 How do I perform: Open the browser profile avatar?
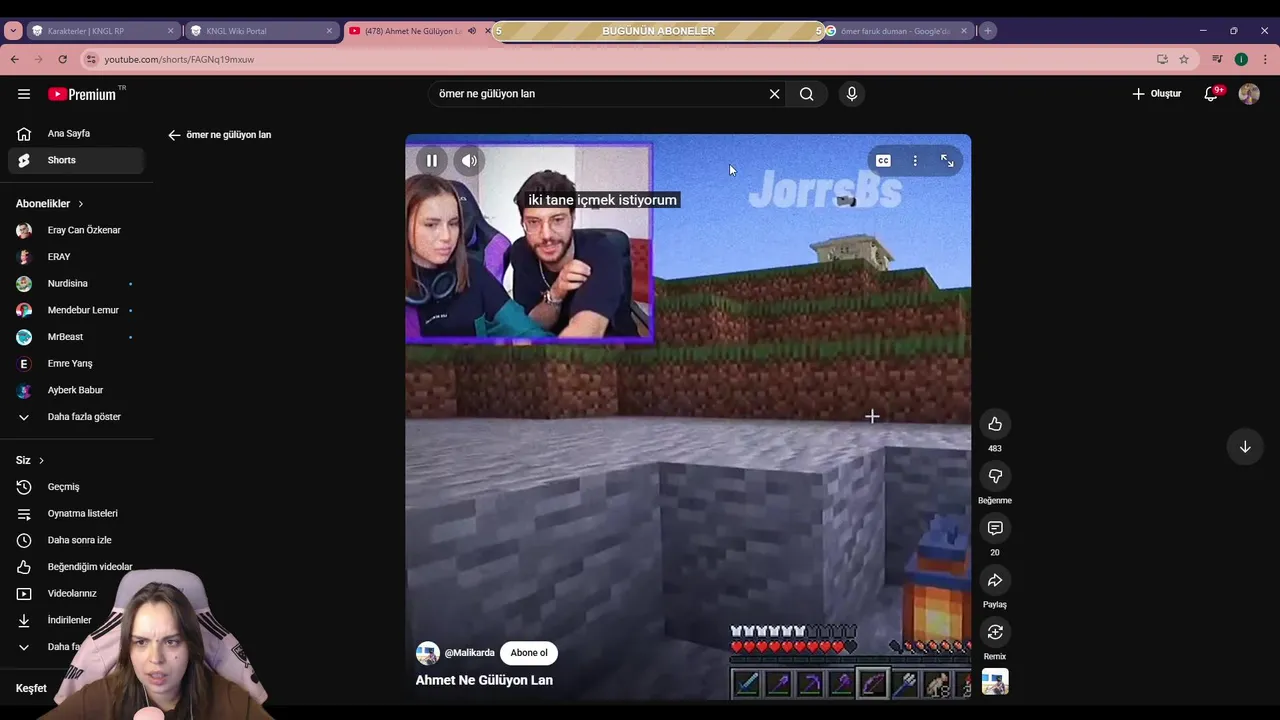coord(1241,60)
